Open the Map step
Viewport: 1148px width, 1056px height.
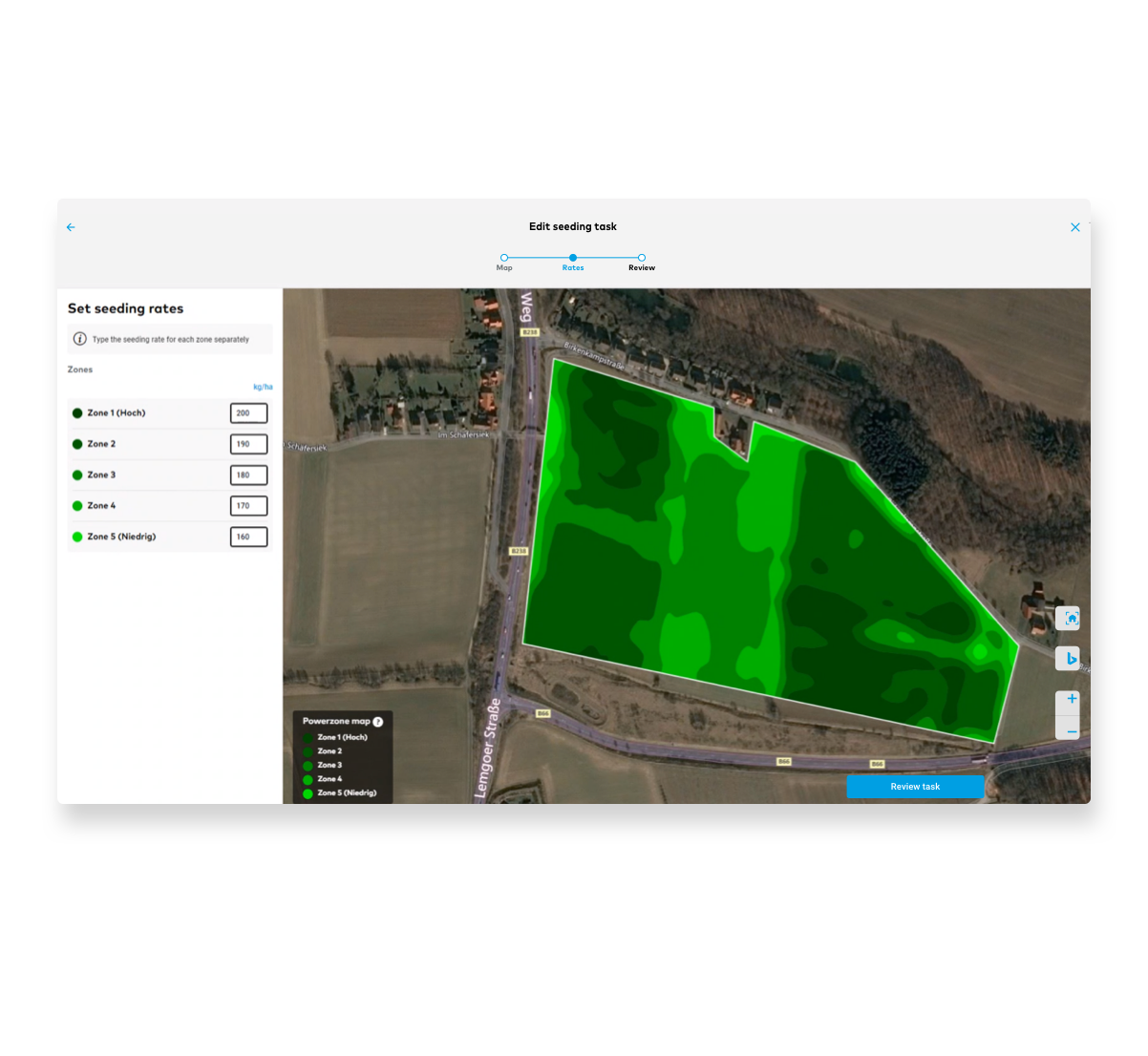[x=504, y=262]
